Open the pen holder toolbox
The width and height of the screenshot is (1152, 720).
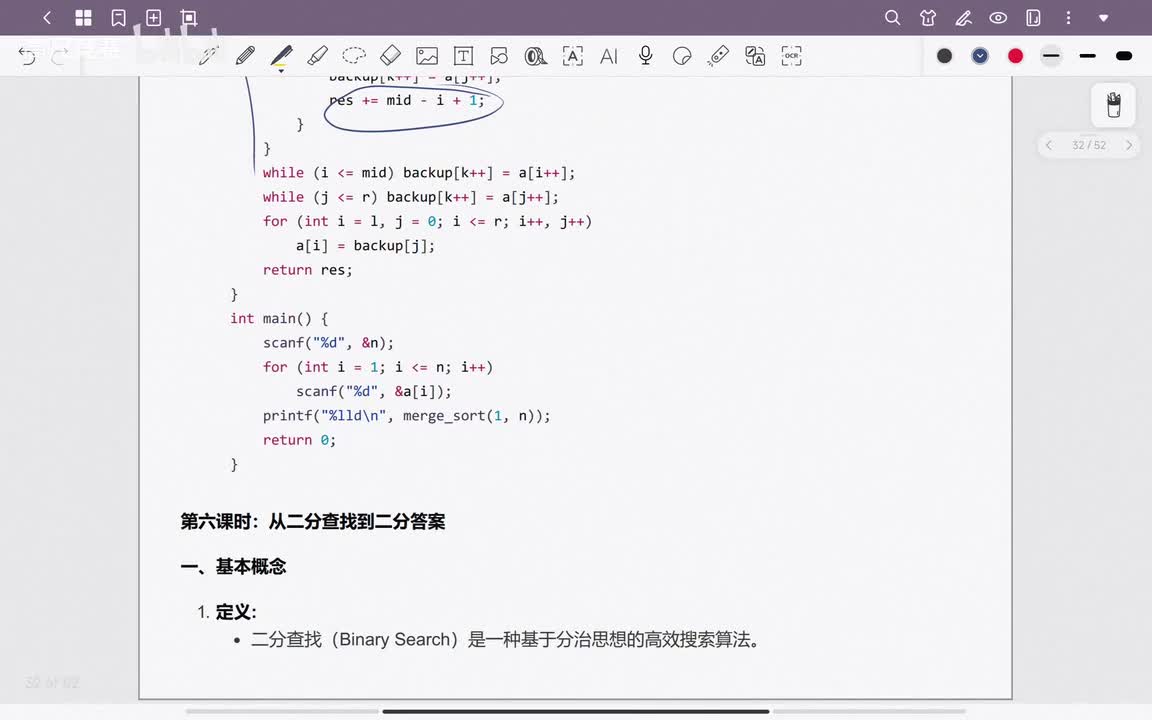point(1113,105)
